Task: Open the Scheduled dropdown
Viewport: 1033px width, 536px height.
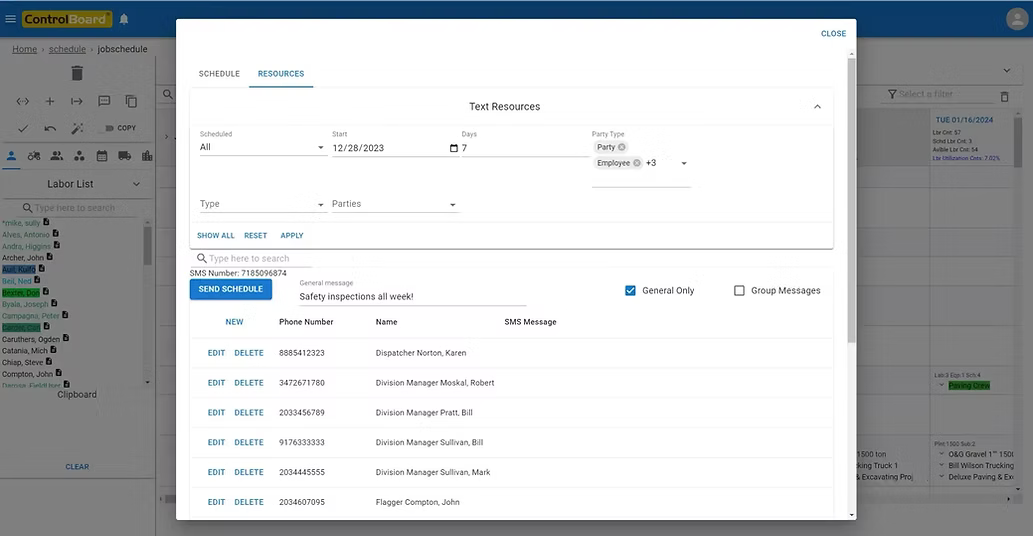Action: point(262,148)
